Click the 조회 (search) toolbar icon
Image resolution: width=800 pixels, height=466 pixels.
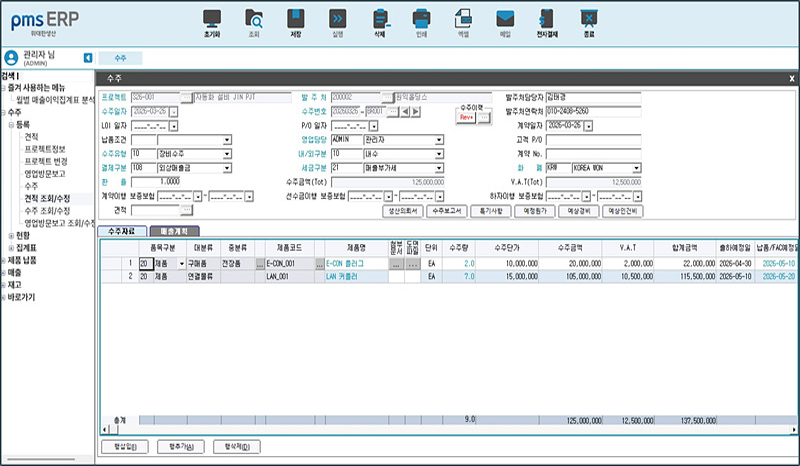[x=254, y=19]
